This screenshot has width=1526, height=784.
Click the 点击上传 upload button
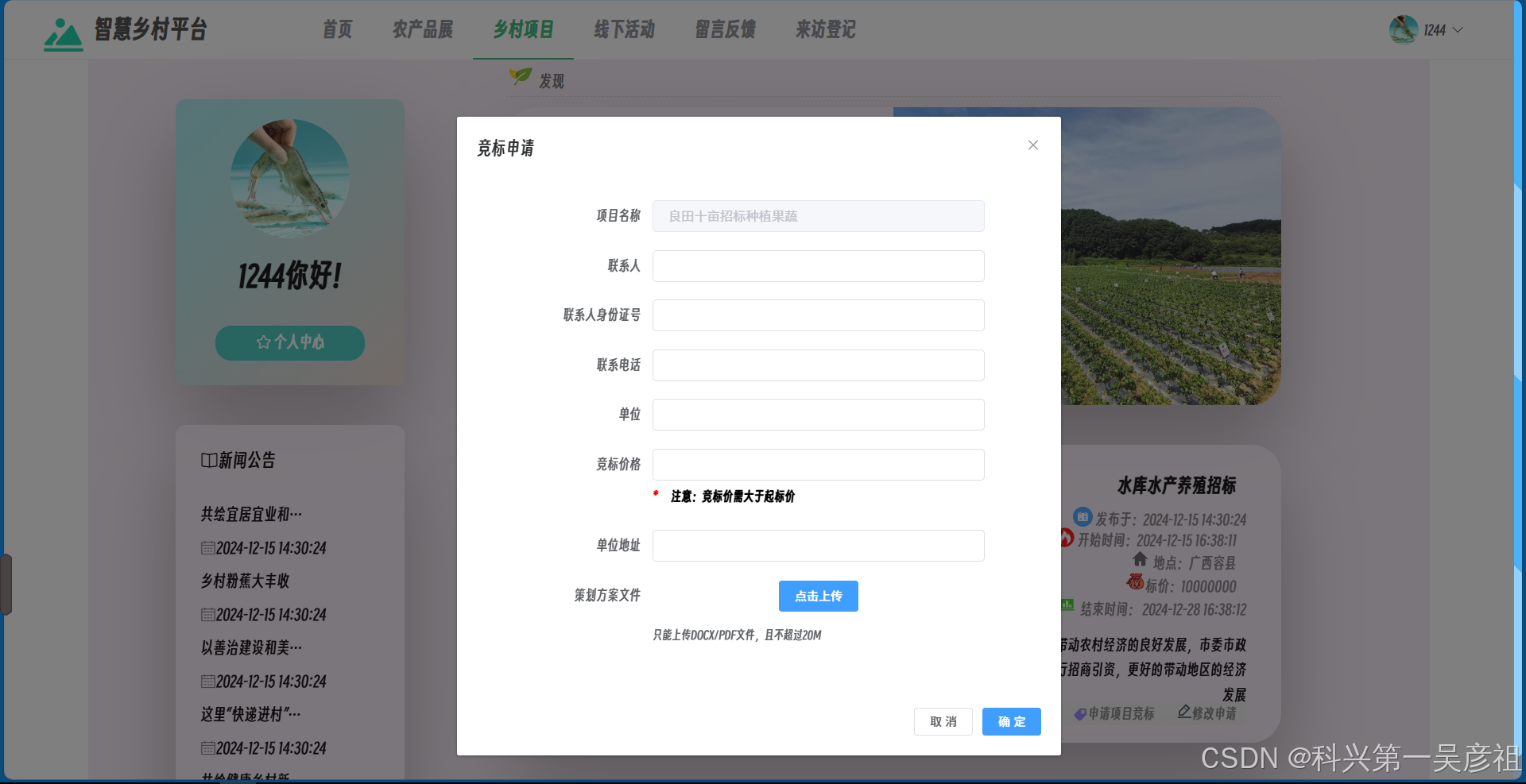(818, 597)
